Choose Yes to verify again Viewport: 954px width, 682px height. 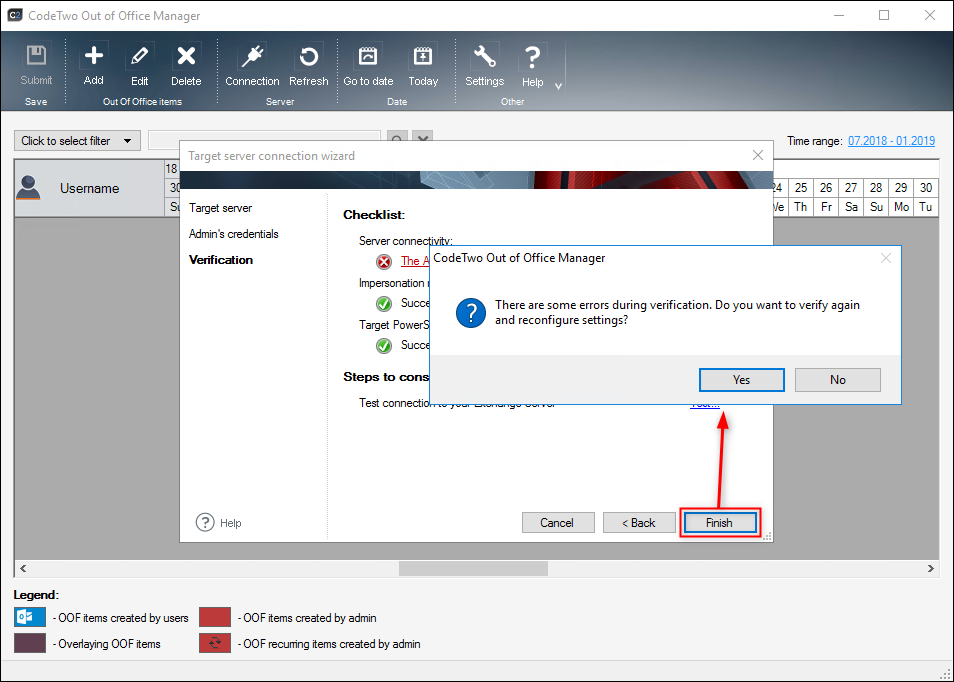click(742, 380)
